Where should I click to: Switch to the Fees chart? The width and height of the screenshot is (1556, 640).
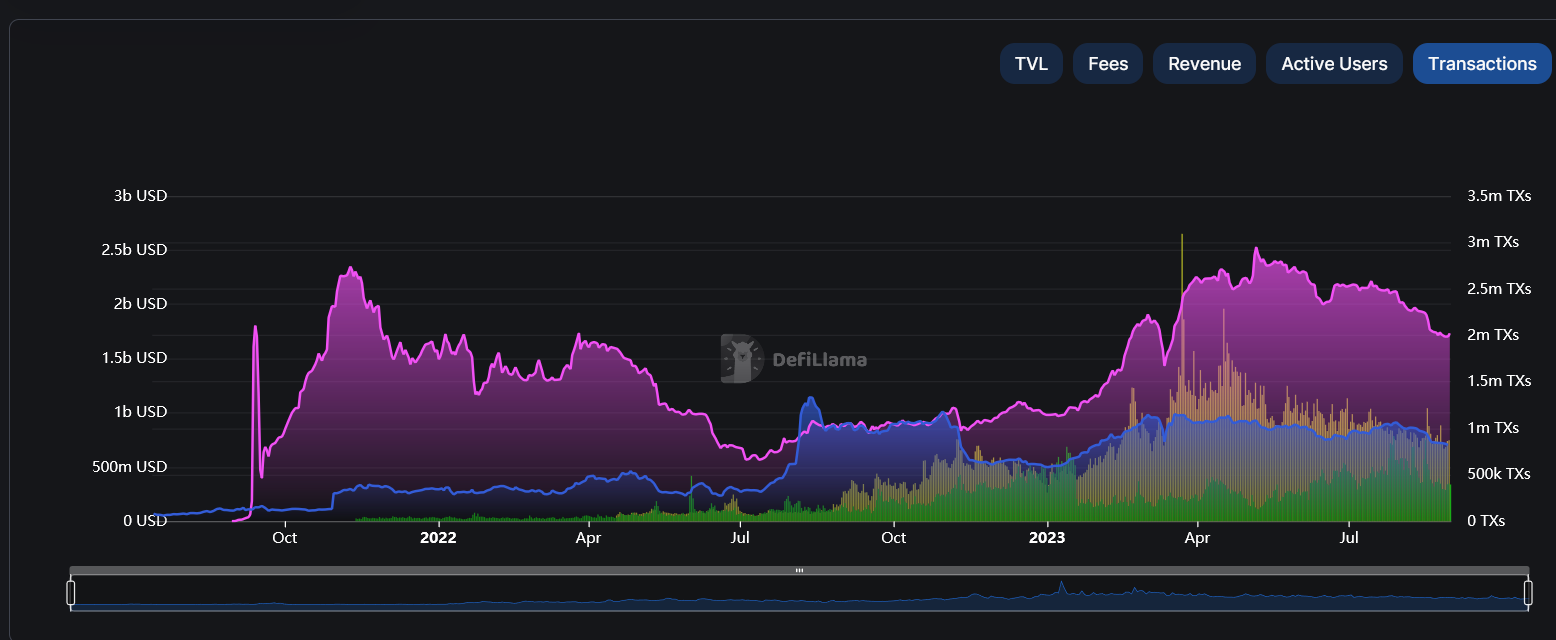[x=1107, y=63]
